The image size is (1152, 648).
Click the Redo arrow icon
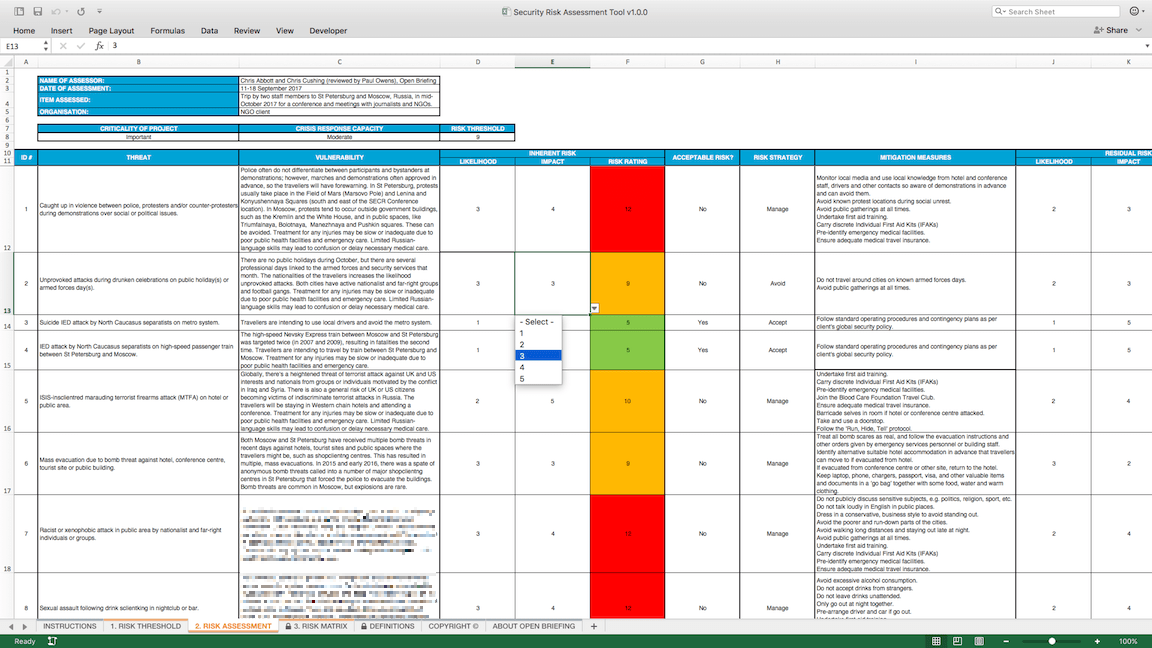[81, 11]
